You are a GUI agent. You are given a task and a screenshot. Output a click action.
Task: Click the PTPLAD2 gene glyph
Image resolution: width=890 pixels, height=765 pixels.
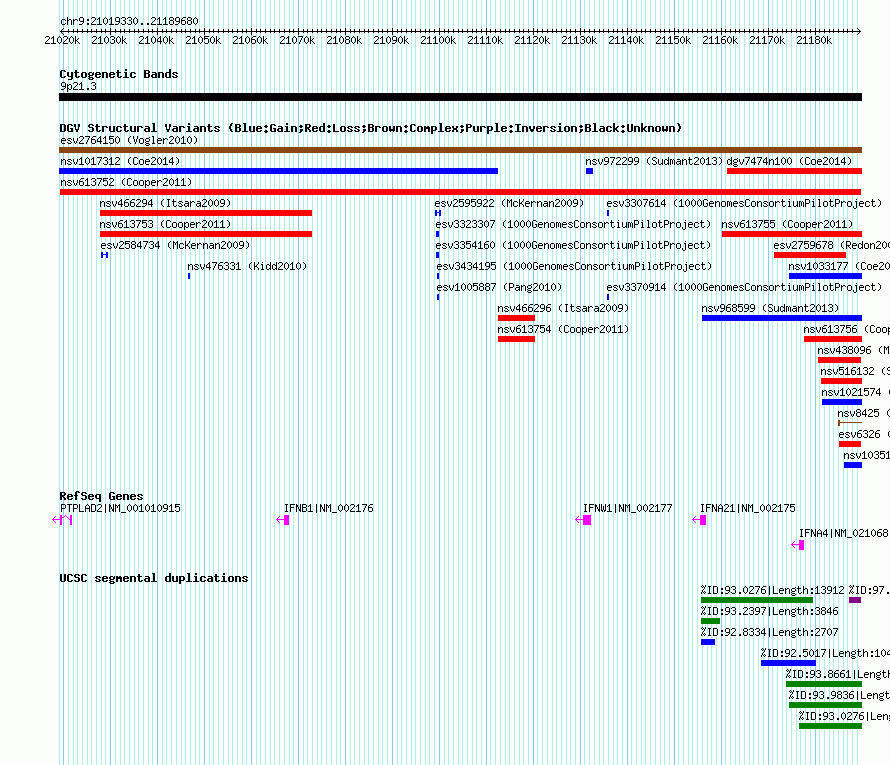62,520
